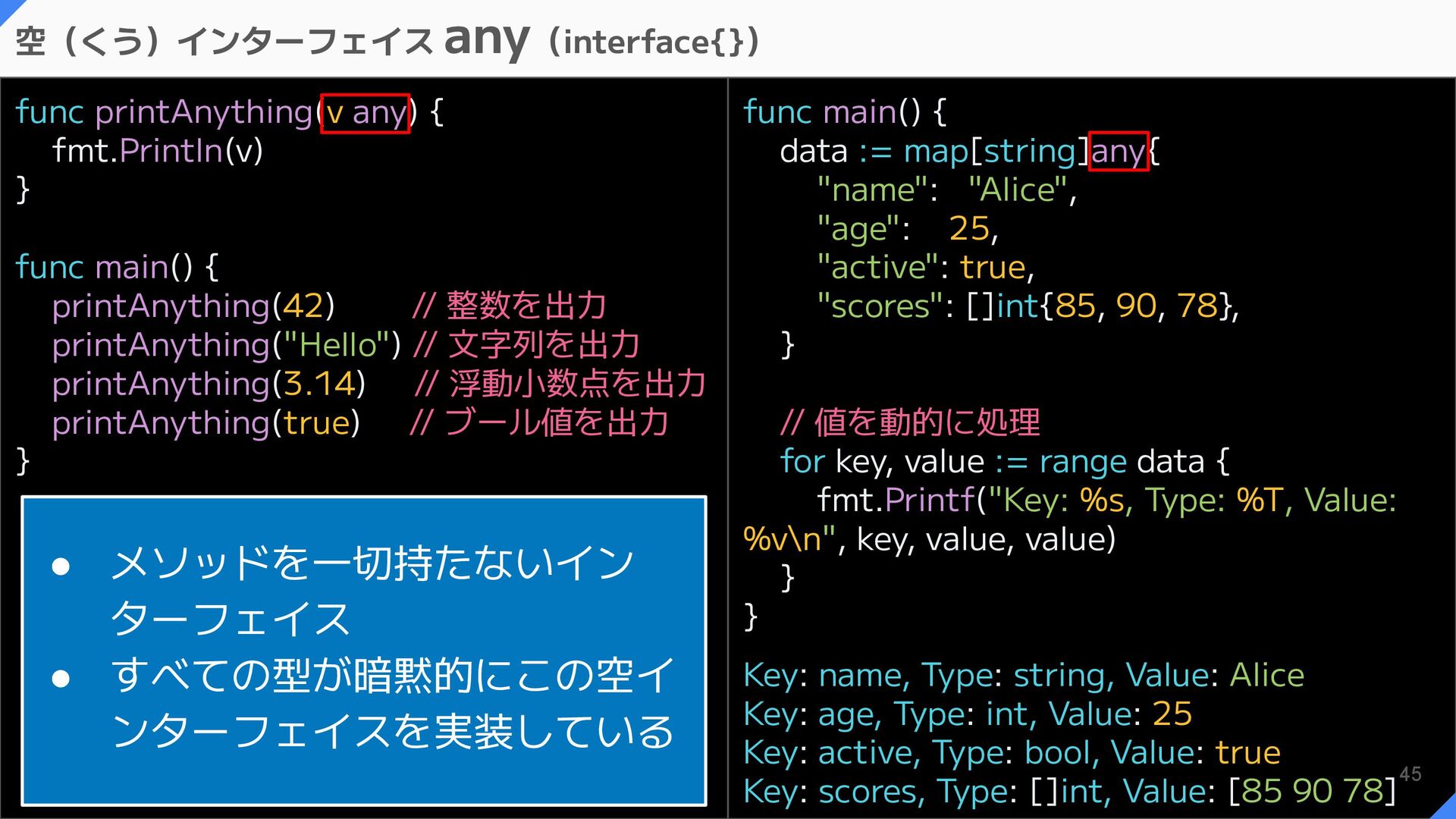
Task: Click the 'printAnything(true)' call
Action: point(206,422)
